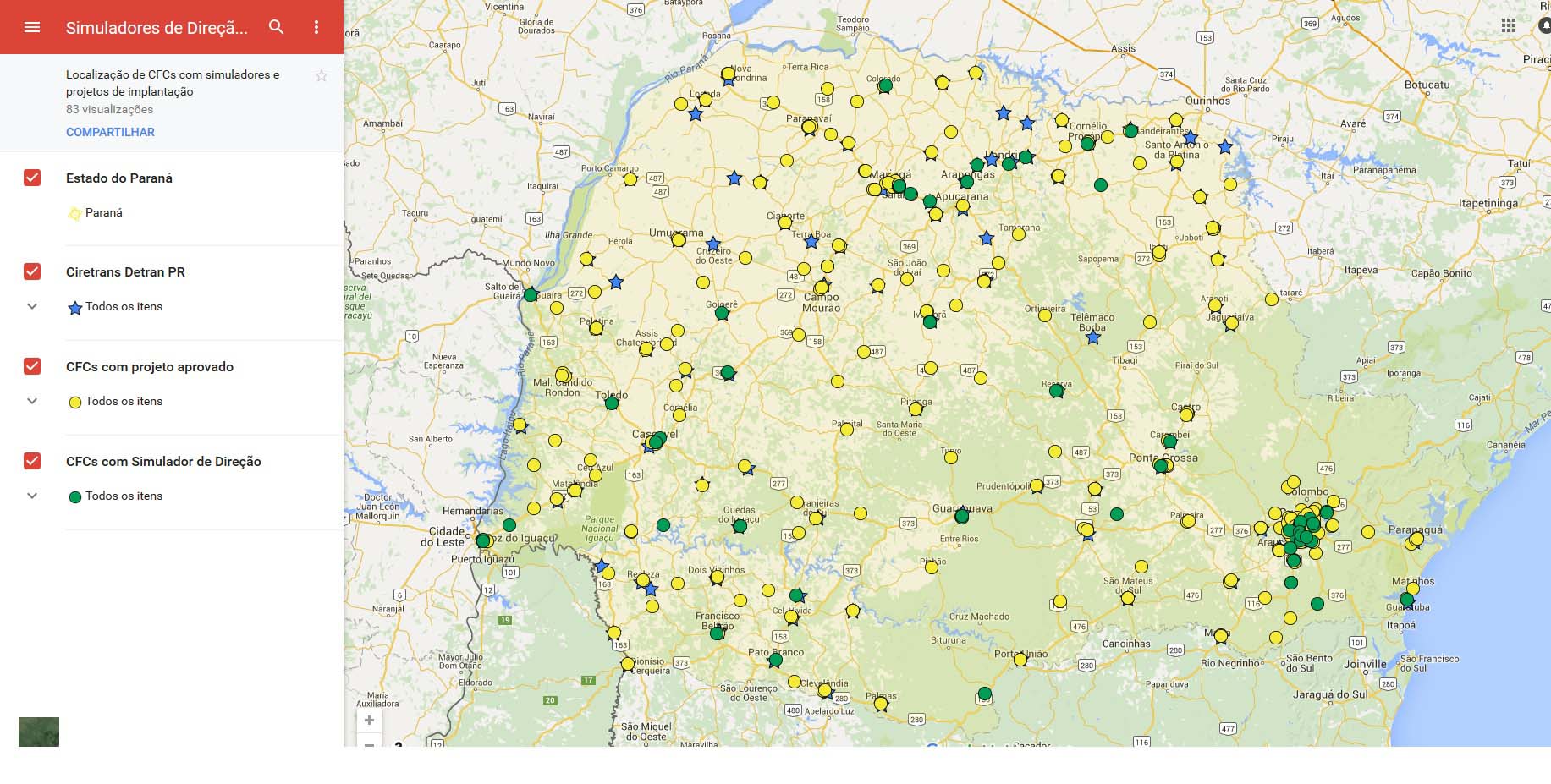Click the yellow marker at Jaguariaíva
Screen dimensions: 1551x784
1231,323
